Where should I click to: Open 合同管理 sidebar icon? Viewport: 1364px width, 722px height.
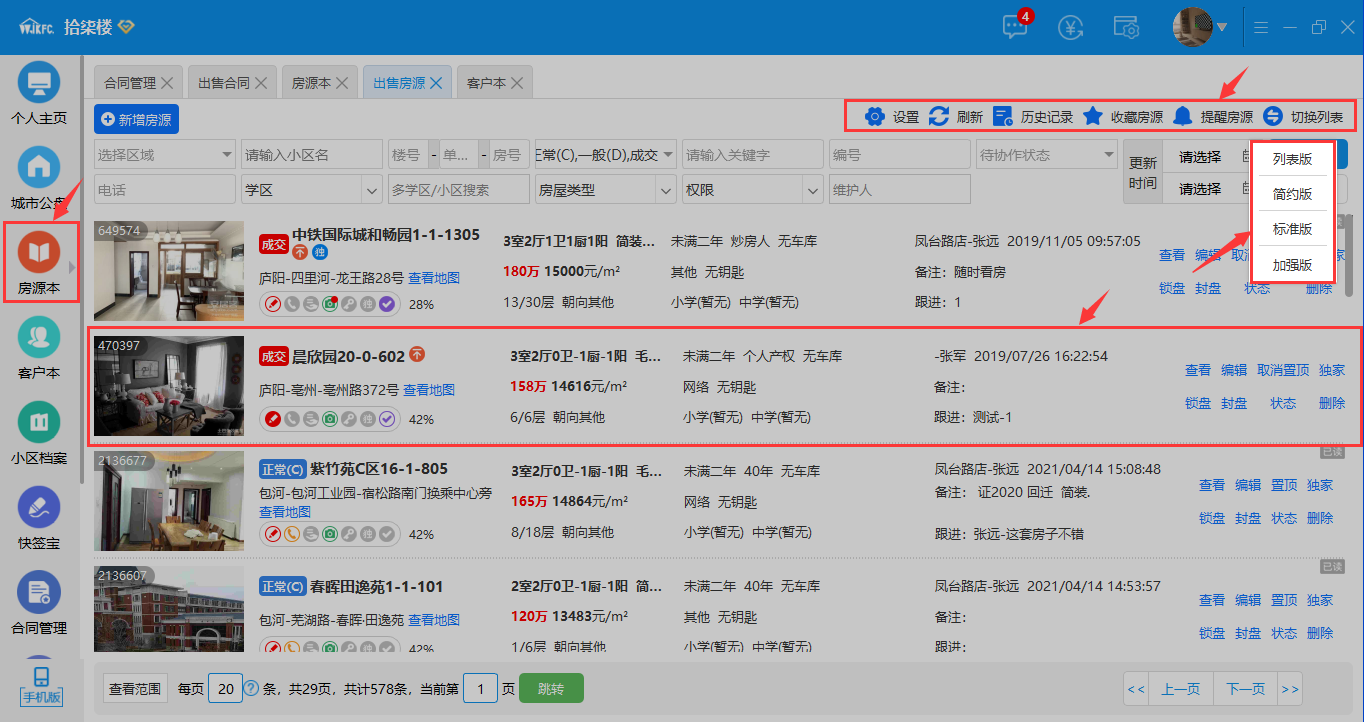pyautogui.click(x=39, y=603)
